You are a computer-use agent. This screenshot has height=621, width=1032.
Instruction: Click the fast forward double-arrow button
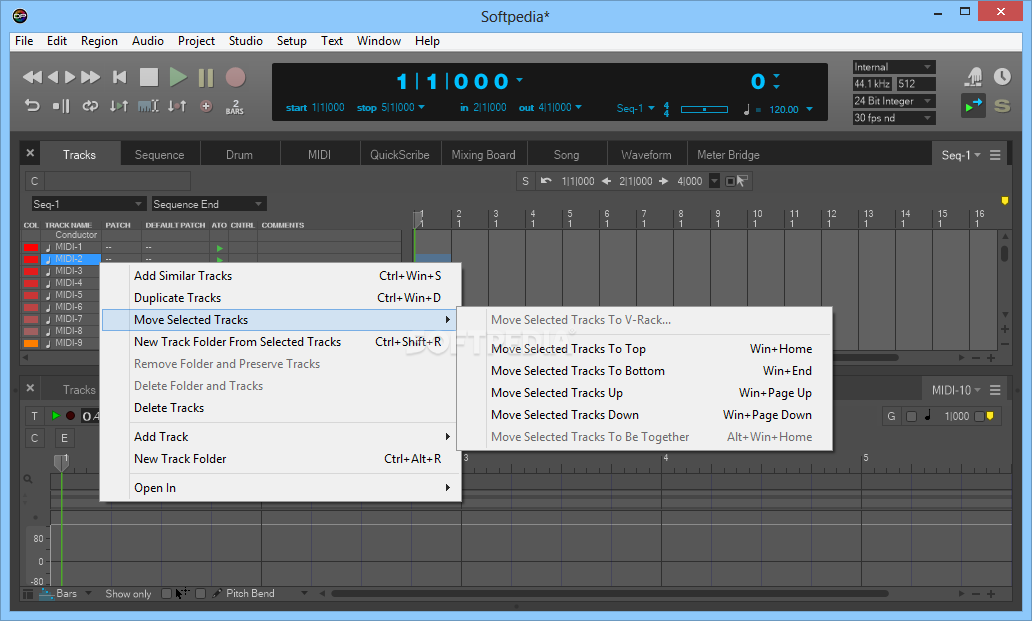coord(90,78)
